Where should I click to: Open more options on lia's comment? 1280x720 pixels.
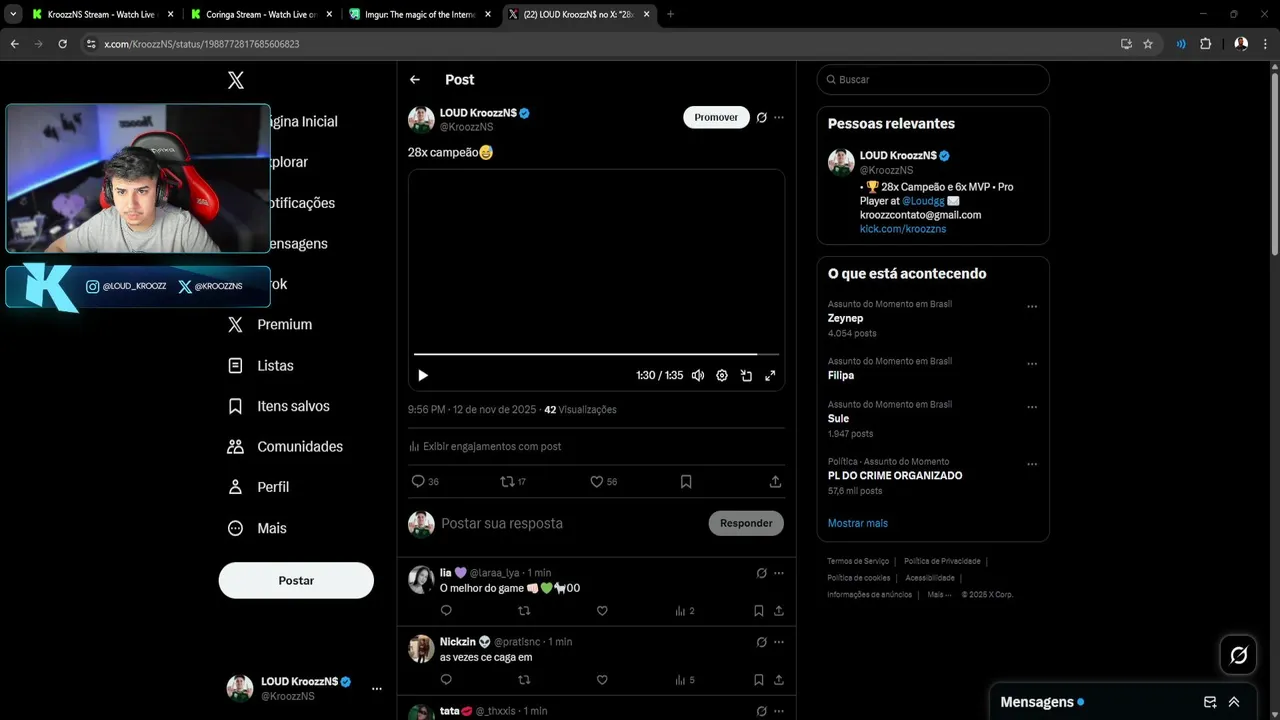coord(779,573)
